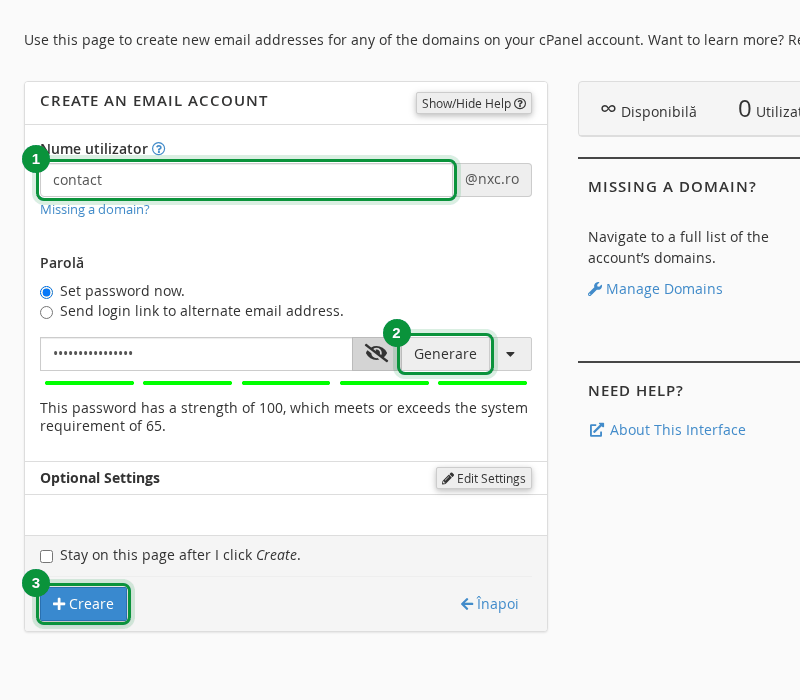
Task: Click the password strength meter bar
Action: pyautogui.click(x=286, y=383)
